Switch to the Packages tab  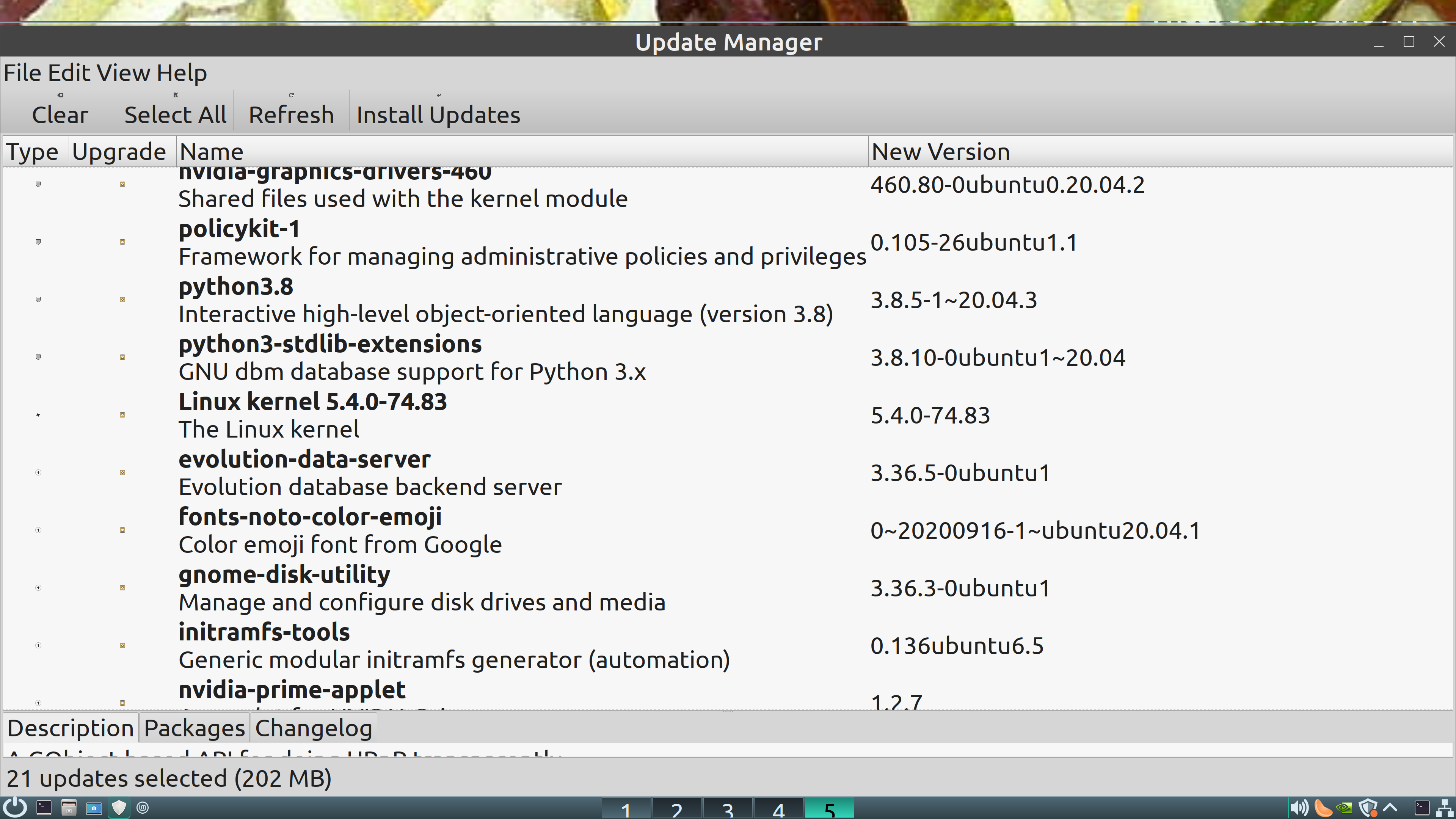pyautogui.click(x=195, y=728)
